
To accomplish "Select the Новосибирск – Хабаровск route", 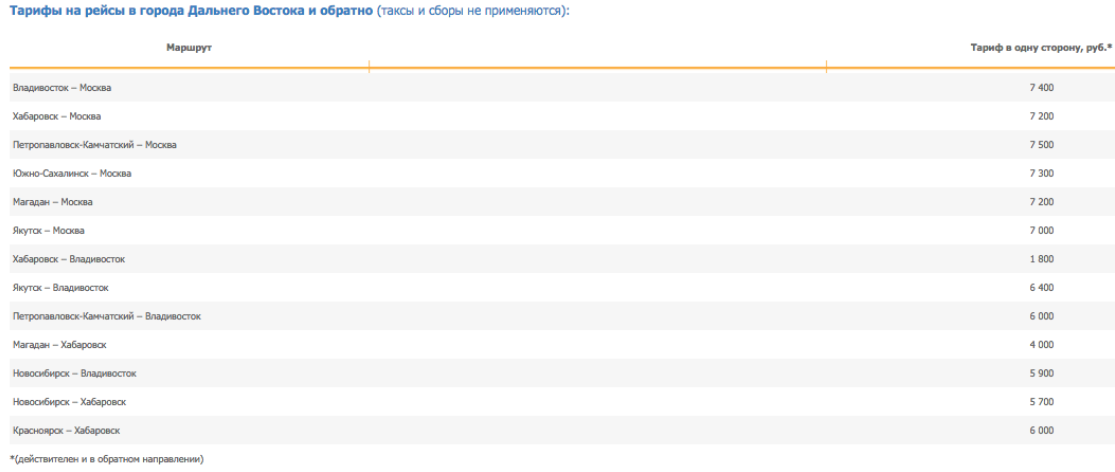I will tap(70, 402).
